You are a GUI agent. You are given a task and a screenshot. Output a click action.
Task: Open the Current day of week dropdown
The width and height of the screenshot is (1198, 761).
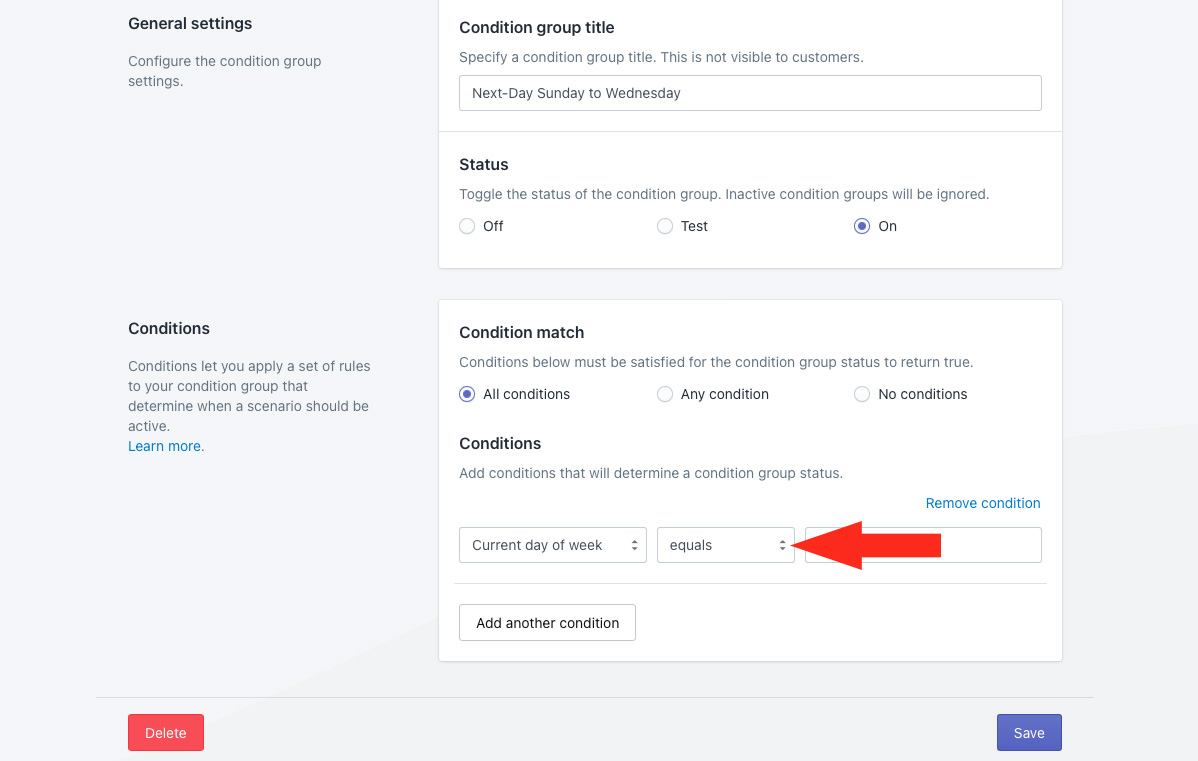(x=552, y=545)
